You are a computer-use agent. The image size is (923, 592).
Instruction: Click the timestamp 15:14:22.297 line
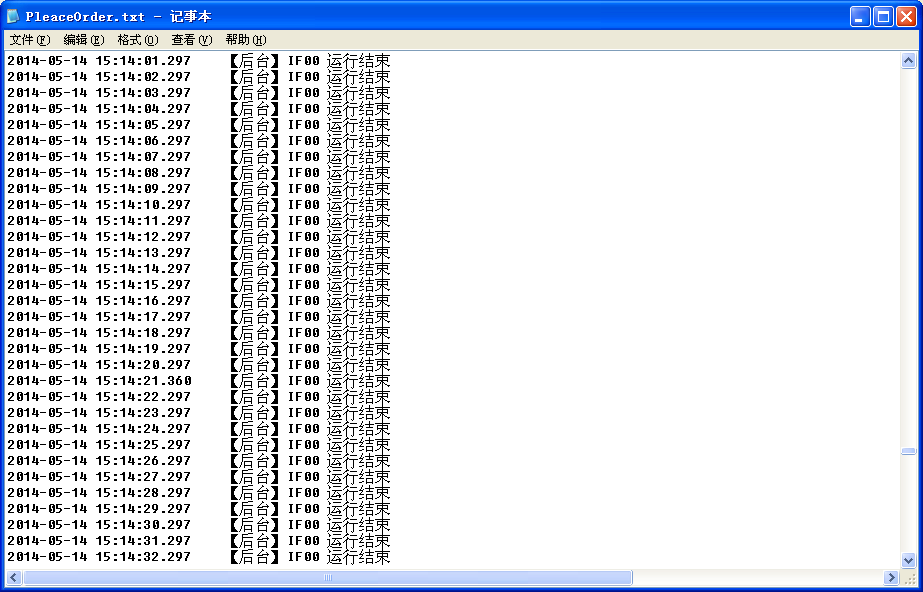click(198, 397)
